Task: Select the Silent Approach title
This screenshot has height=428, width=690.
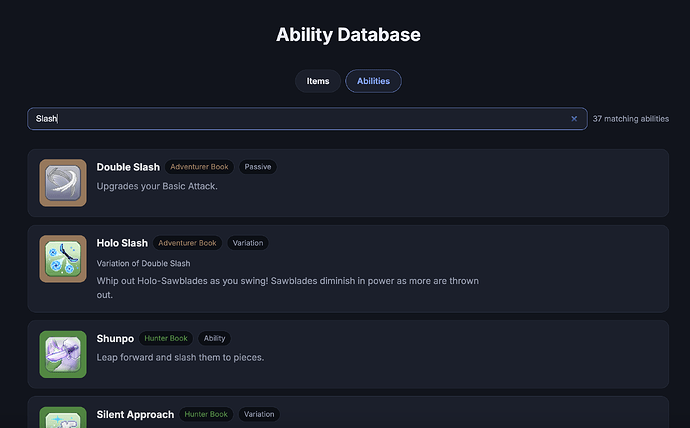Action: (135, 415)
